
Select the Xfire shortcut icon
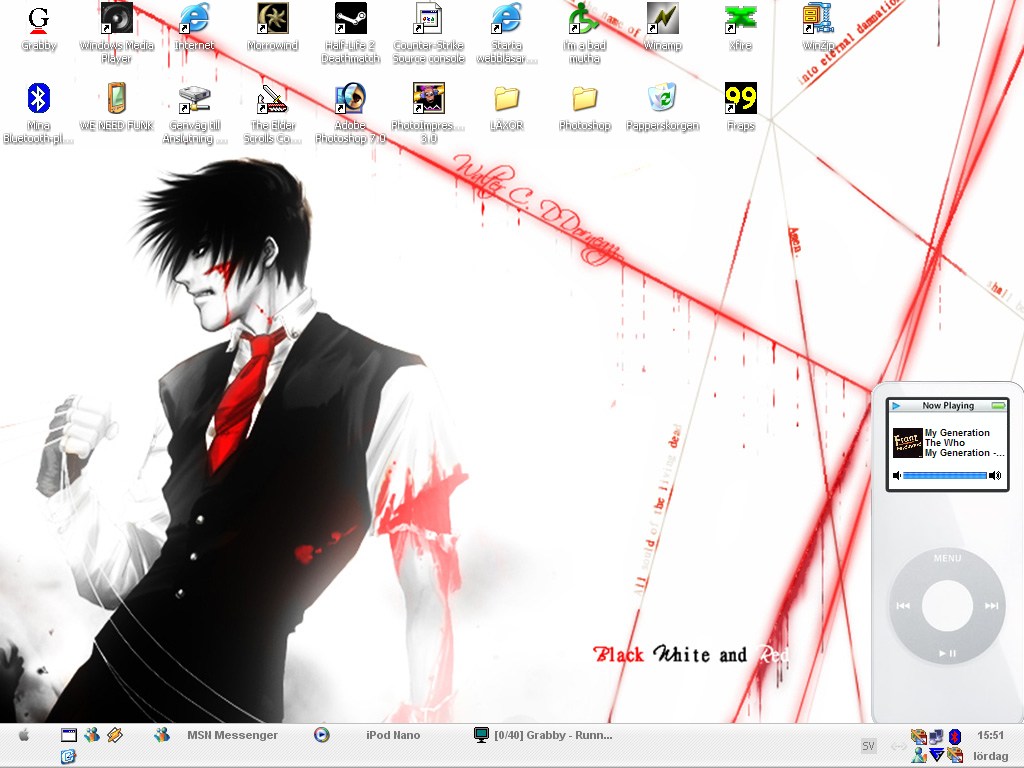[740, 19]
